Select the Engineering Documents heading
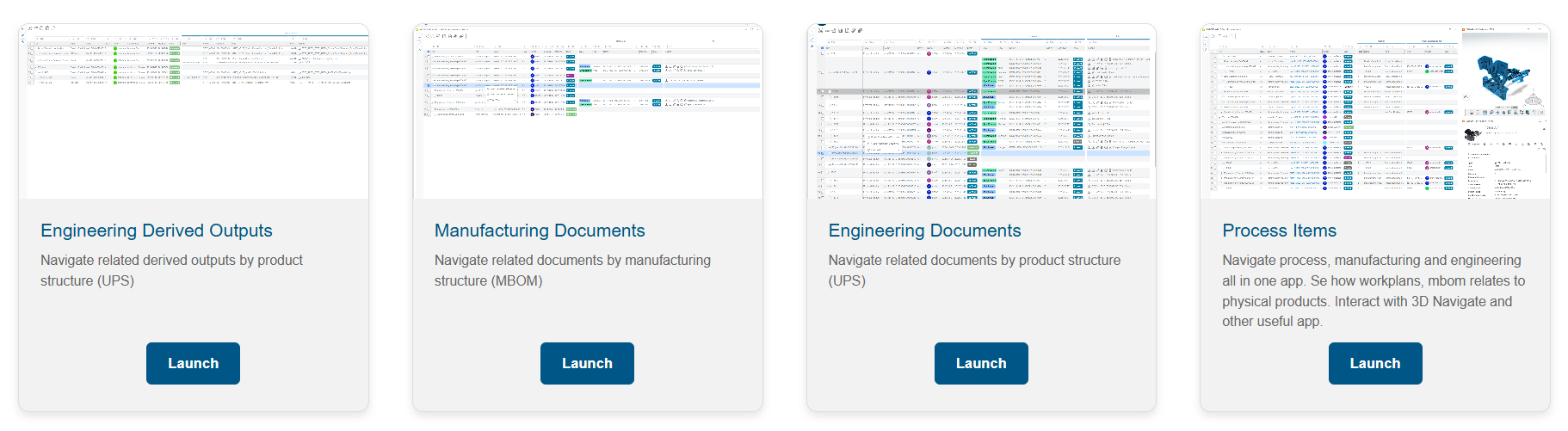 (x=924, y=231)
